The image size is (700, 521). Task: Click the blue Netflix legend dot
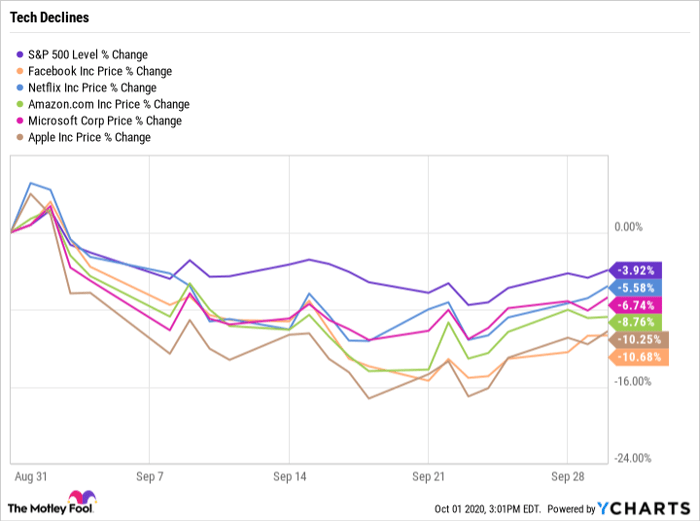[x=21, y=87]
